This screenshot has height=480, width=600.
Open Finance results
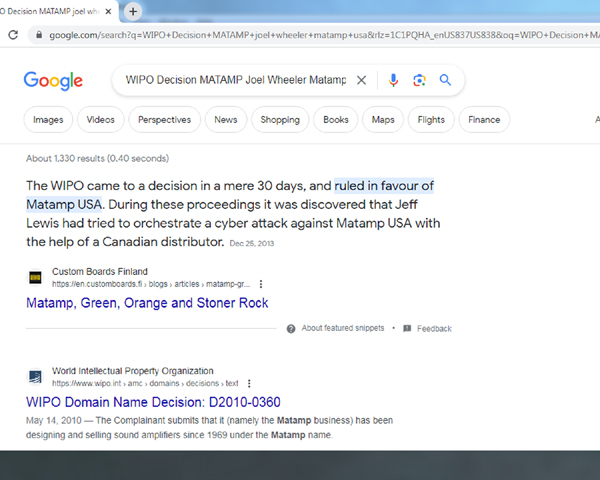click(484, 119)
